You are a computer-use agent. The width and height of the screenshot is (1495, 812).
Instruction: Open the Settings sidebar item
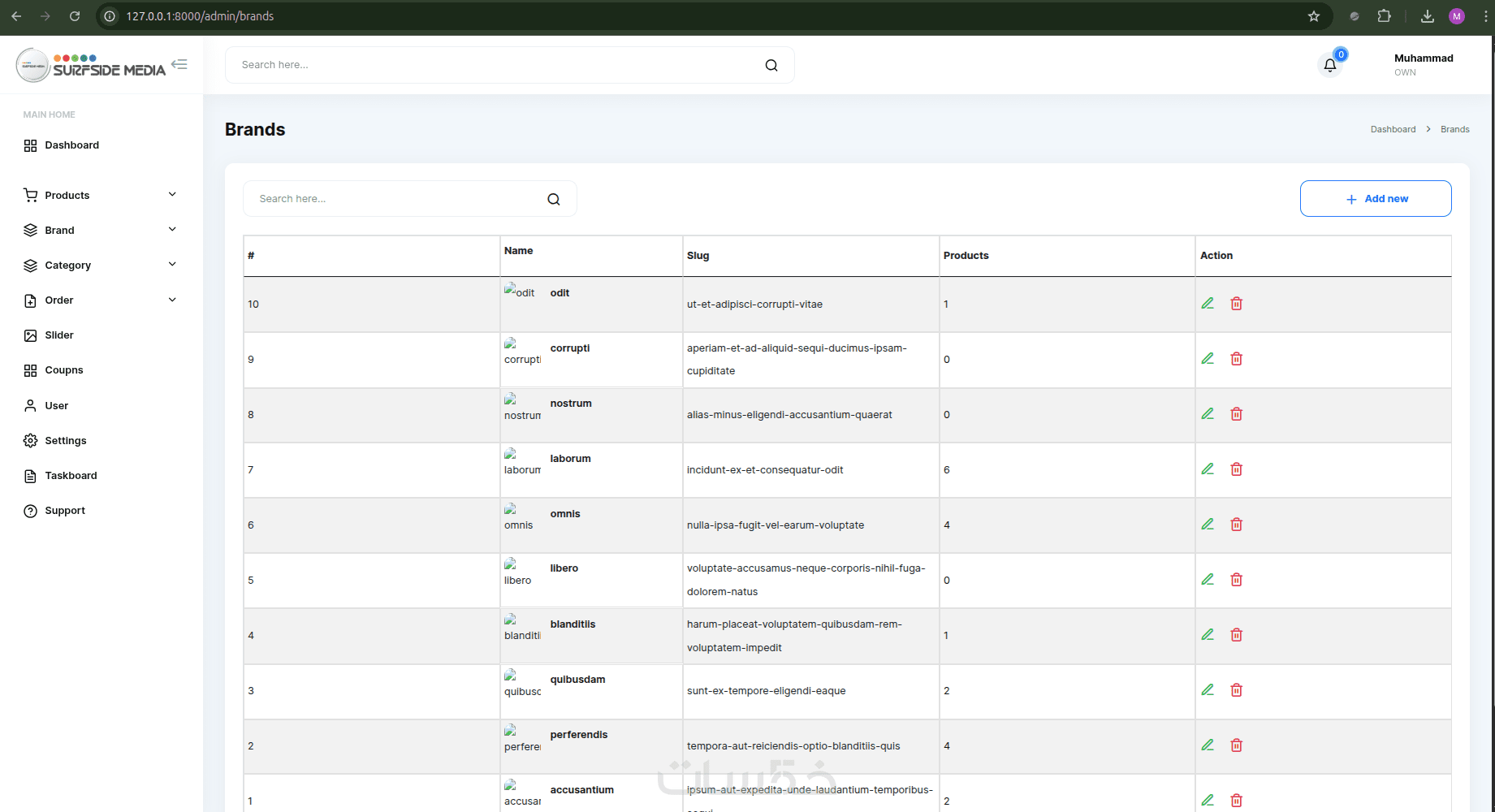[x=65, y=440]
